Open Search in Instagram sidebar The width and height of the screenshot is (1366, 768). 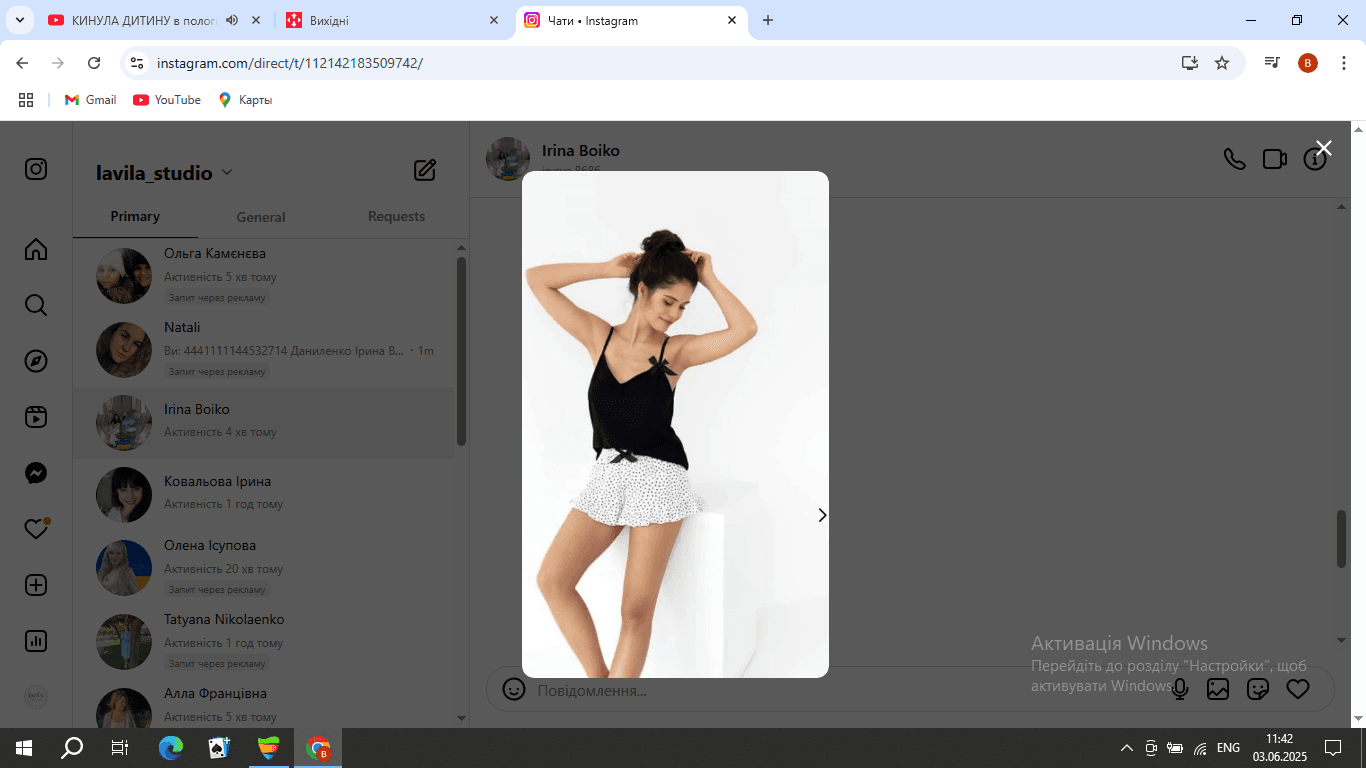pos(36,305)
